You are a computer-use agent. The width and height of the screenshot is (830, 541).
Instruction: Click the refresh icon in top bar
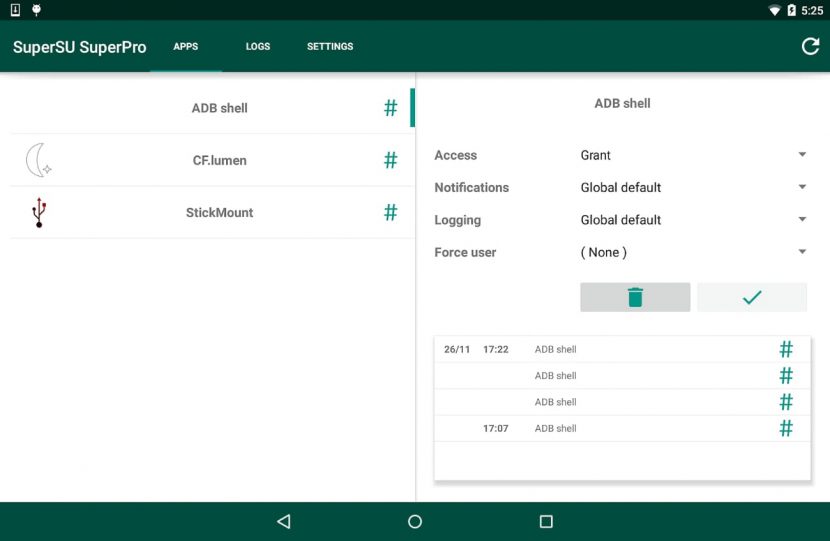point(810,46)
